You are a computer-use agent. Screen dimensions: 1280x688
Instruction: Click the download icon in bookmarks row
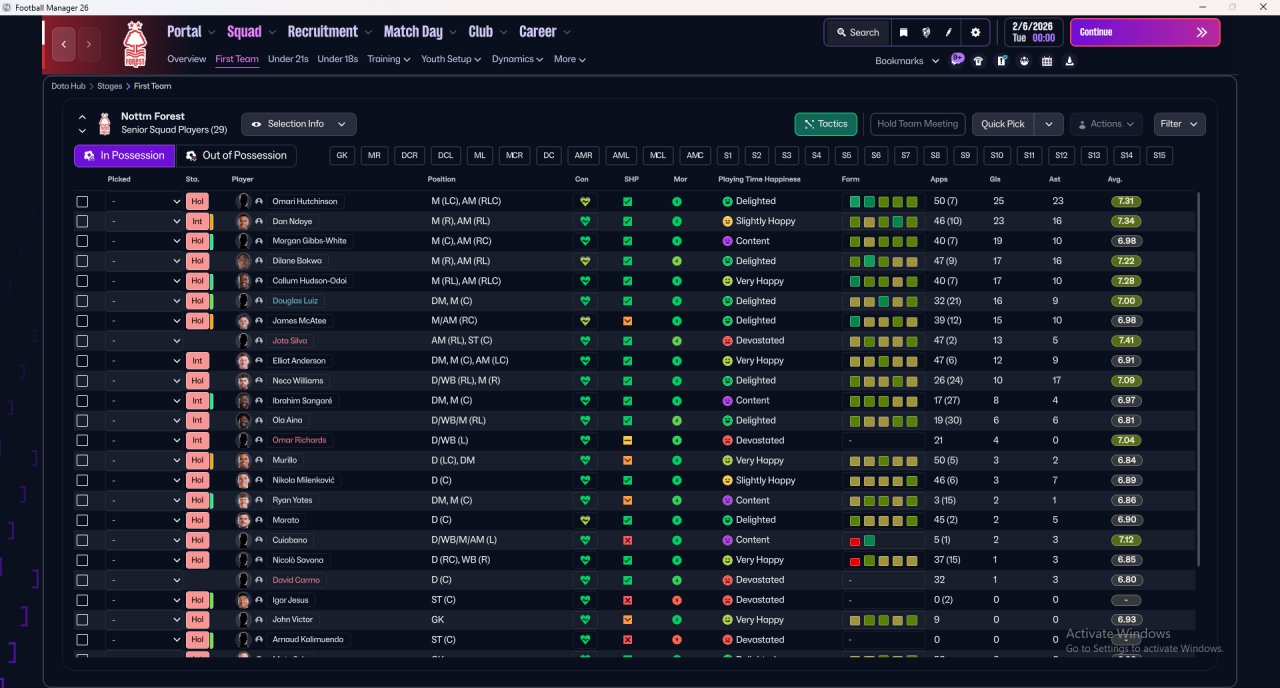1070,61
